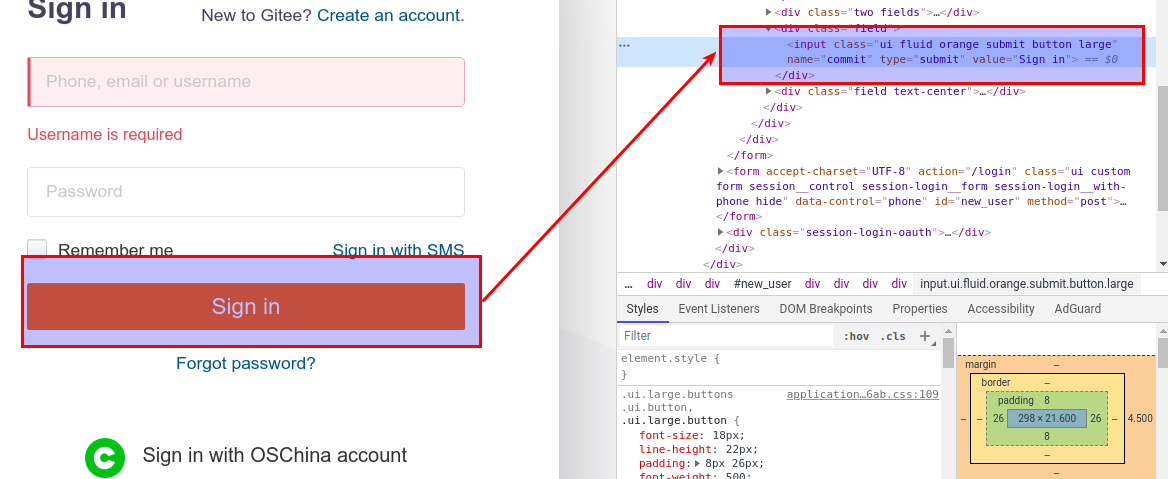Click the Filter styles input field
Screen dimensions: 1168x479
[725, 336]
